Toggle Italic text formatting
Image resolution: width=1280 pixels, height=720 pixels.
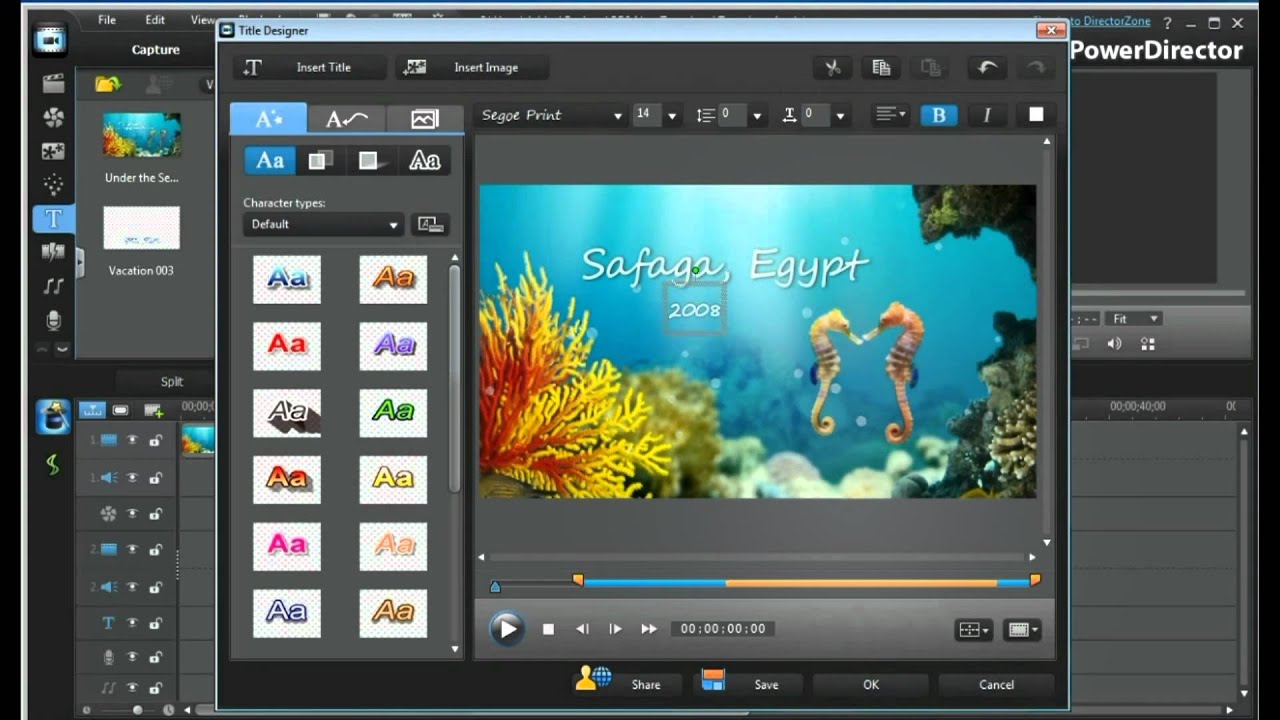click(987, 115)
